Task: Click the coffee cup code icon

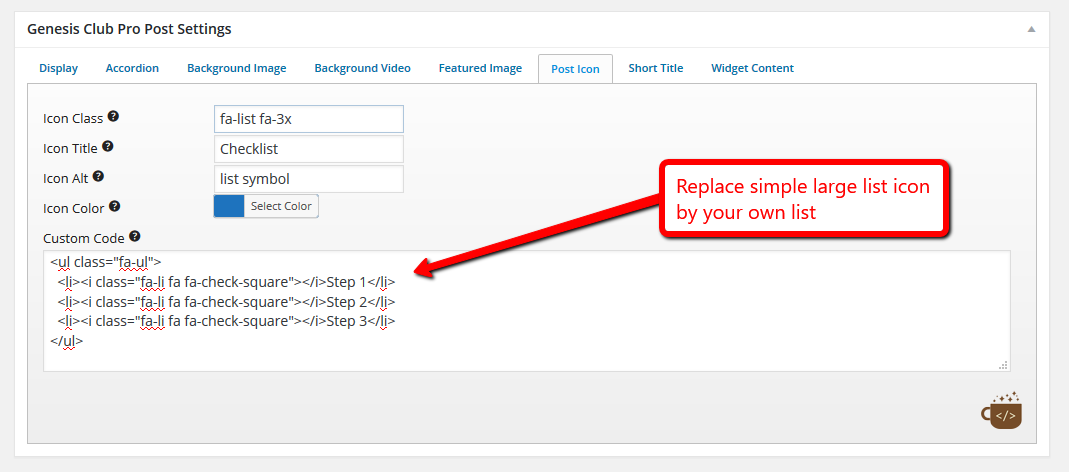Action: (x=1002, y=410)
